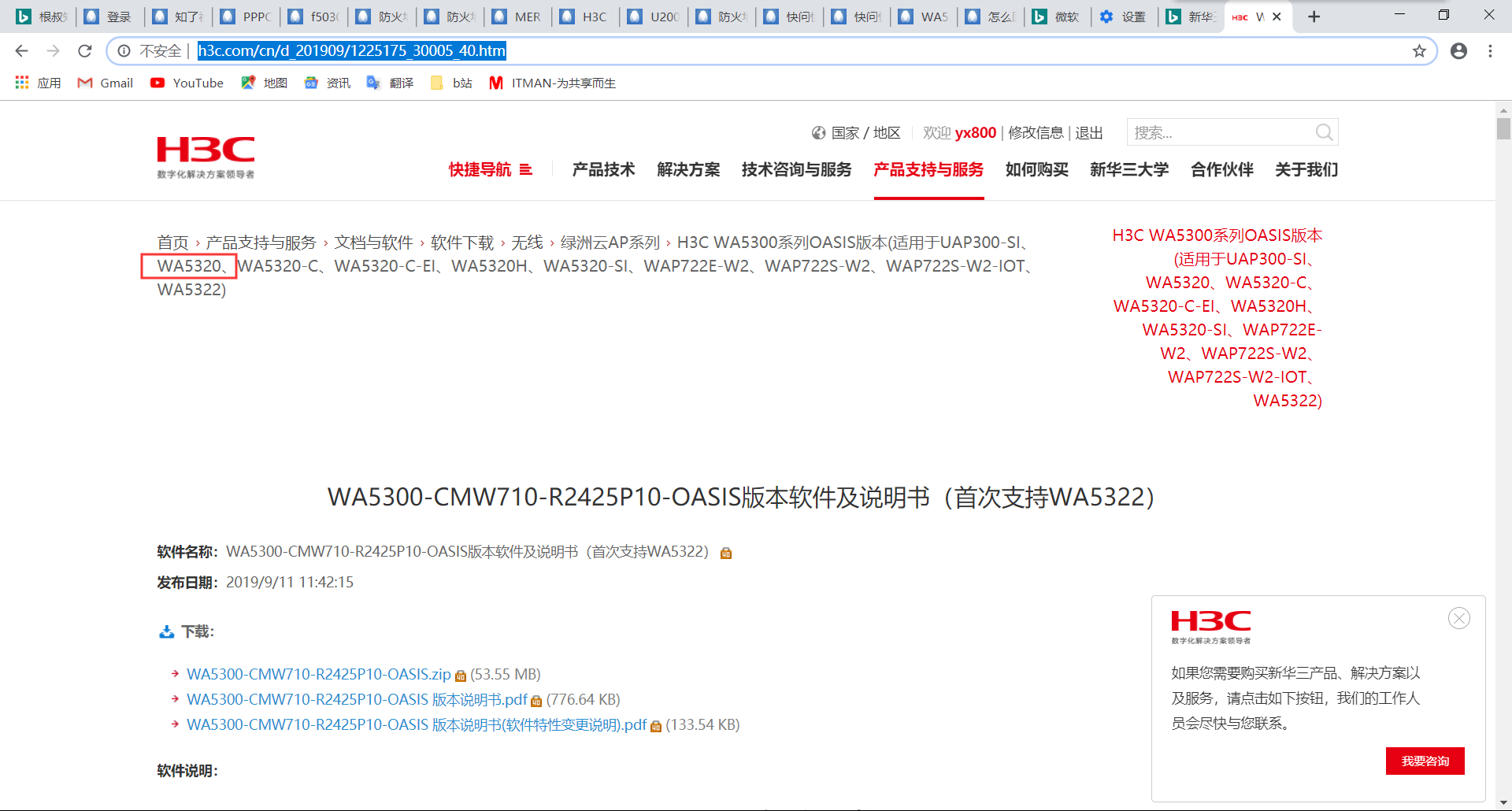This screenshot has height=811, width=1512.
Task: Click the lock icon beside the 776.64 KB PDF
Action: point(536,701)
